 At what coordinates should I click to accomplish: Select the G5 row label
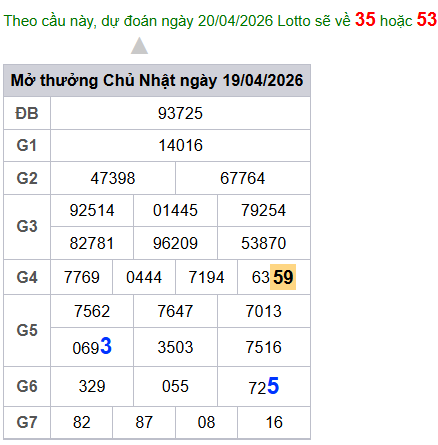click(27, 331)
